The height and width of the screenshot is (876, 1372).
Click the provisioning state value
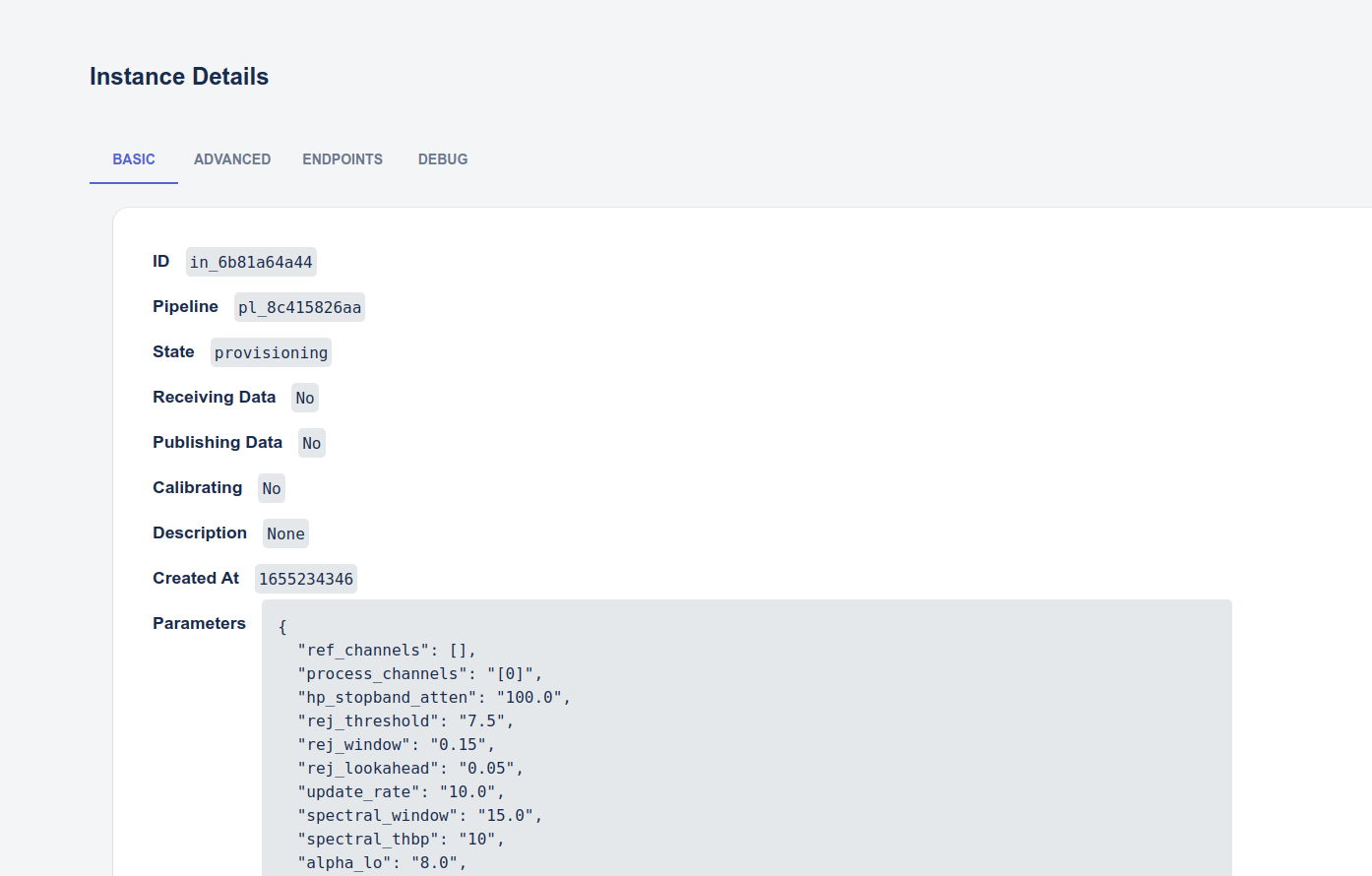[x=271, y=352]
